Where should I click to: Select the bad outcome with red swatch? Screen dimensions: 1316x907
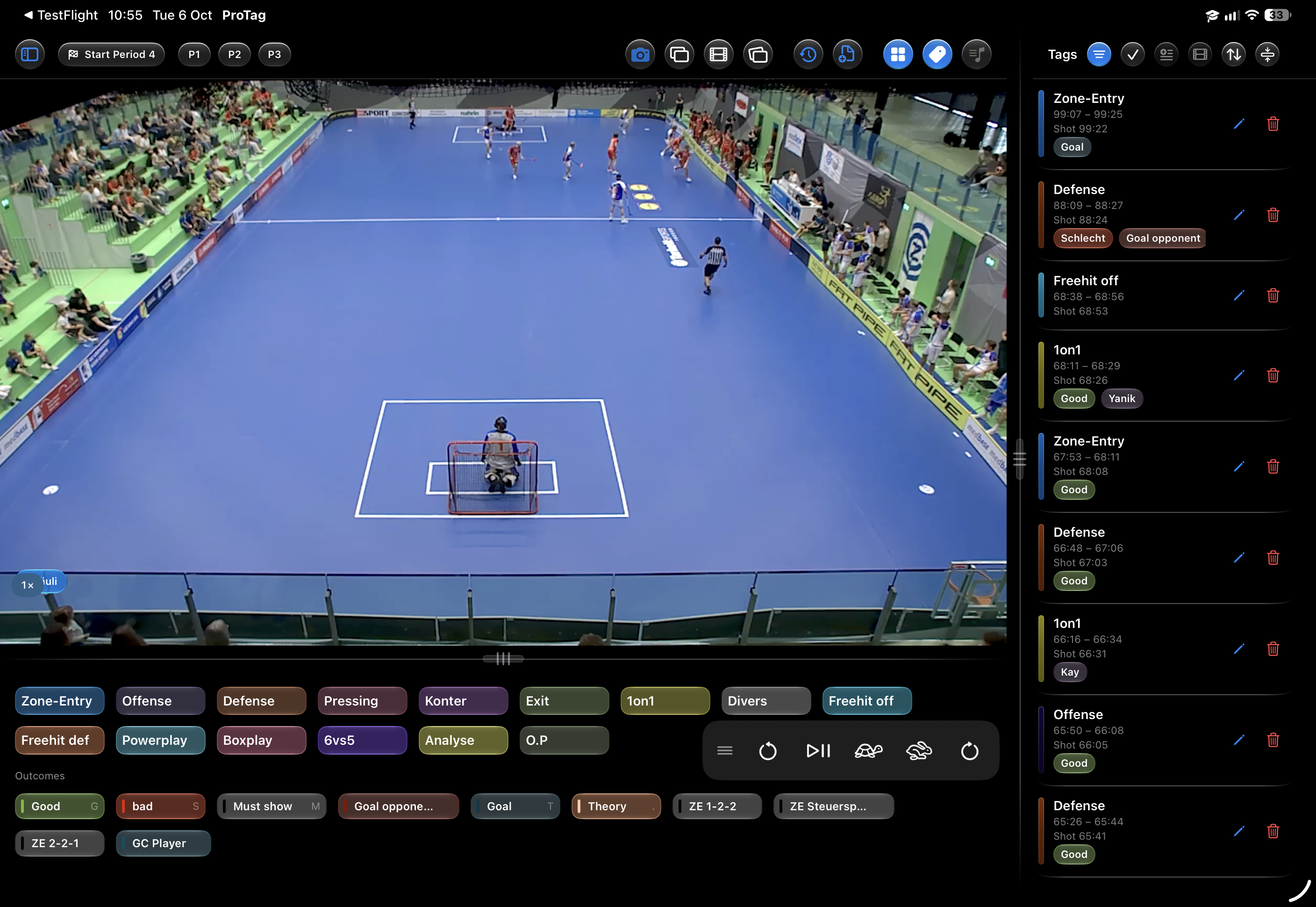[x=161, y=806]
